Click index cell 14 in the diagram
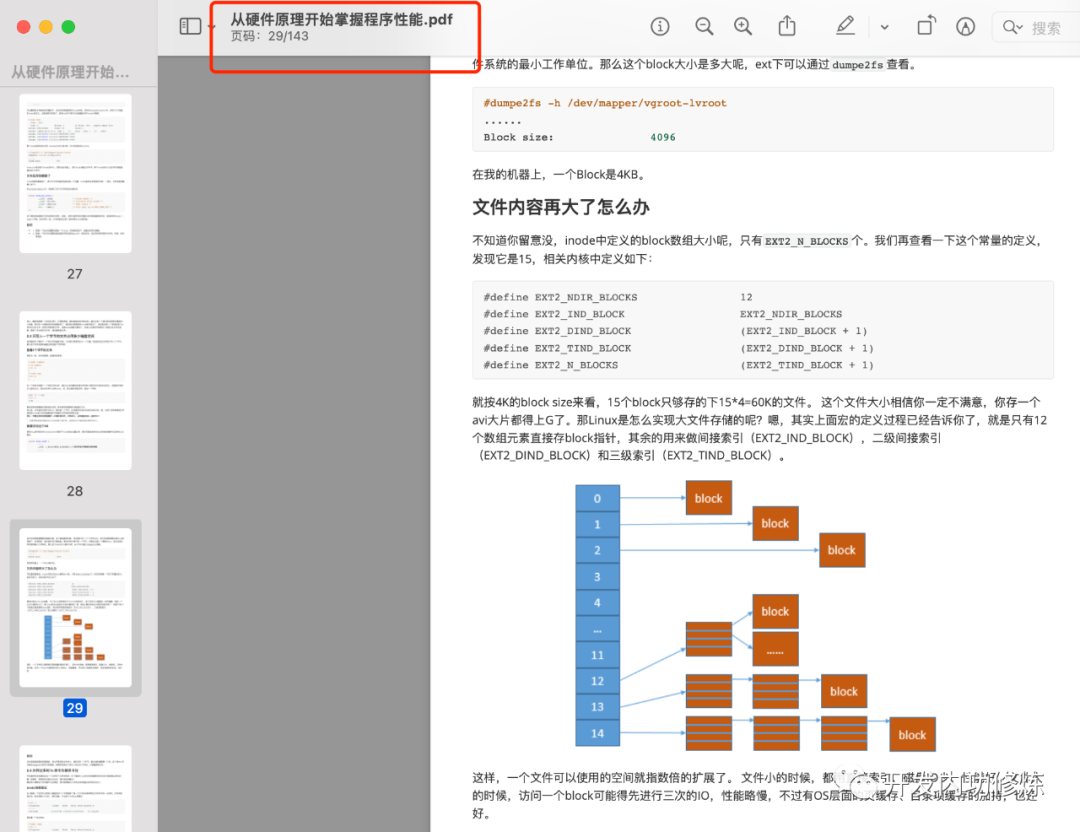The width and height of the screenshot is (1080, 832). coord(597,734)
